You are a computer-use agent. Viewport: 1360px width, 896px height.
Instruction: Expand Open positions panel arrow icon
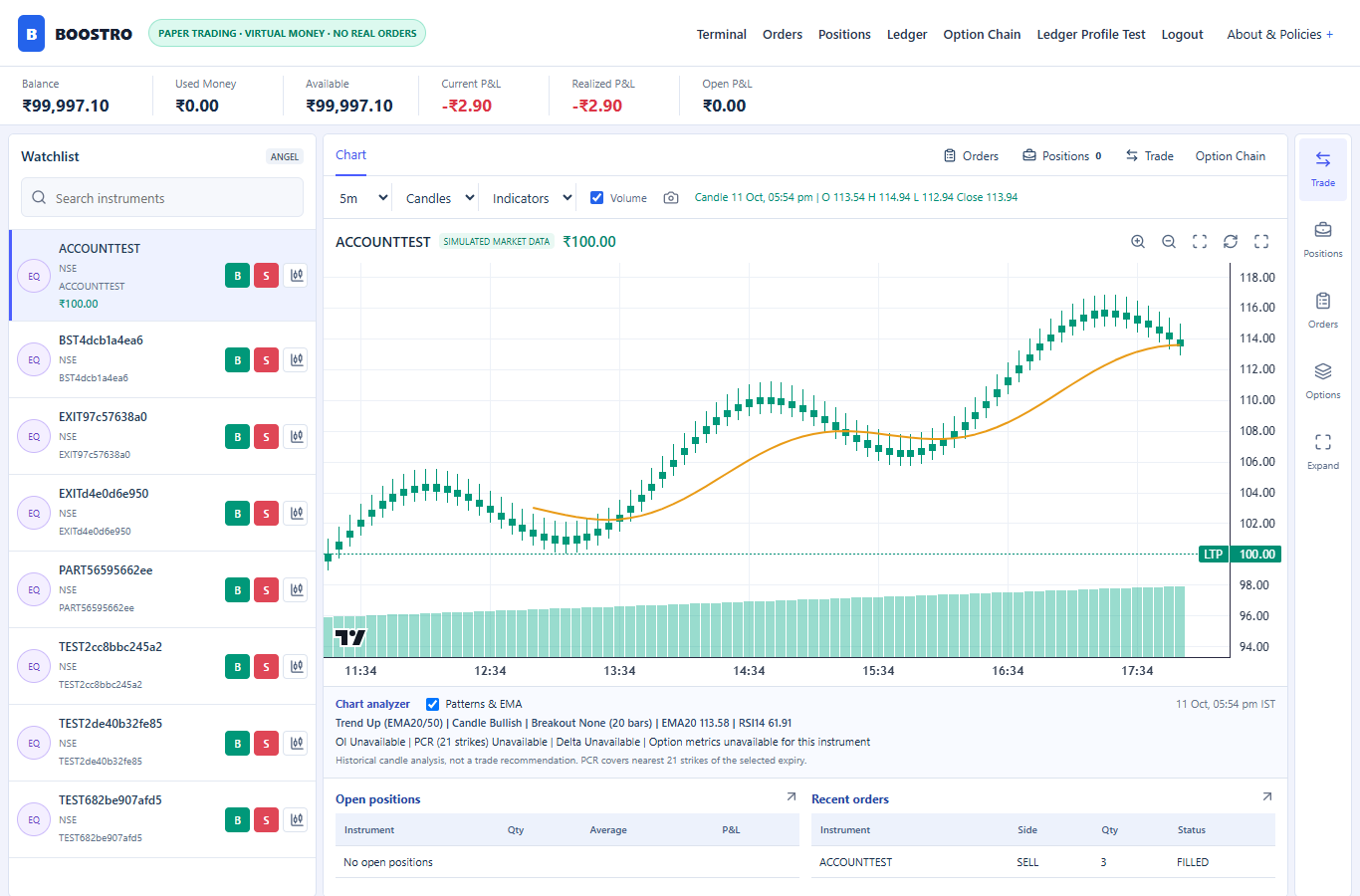(x=792, y=796)
